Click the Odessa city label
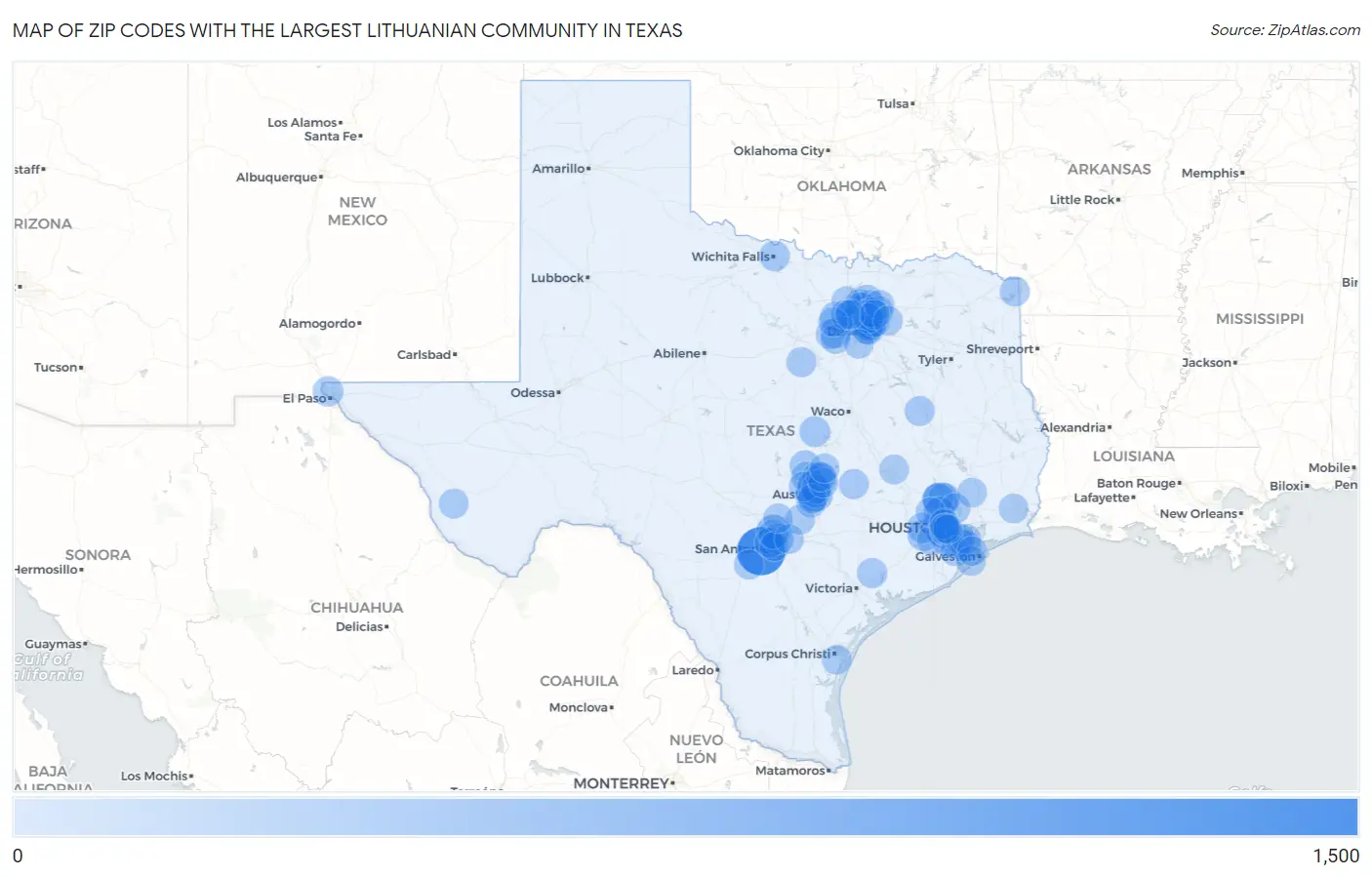Screen dimensions: 1372x877 tap(535, 393)
